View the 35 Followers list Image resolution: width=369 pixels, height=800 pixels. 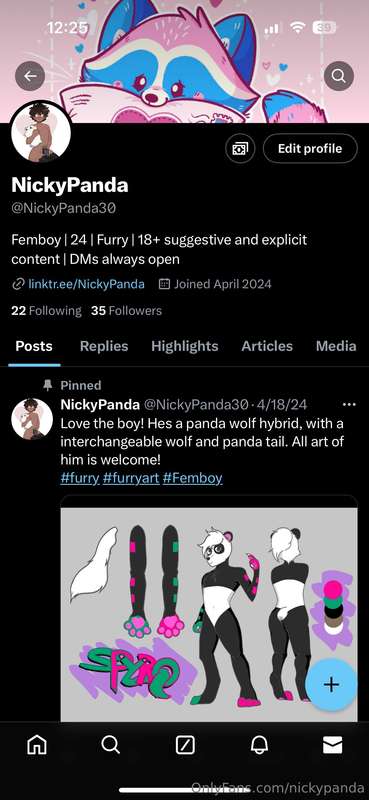coord(127,311)
